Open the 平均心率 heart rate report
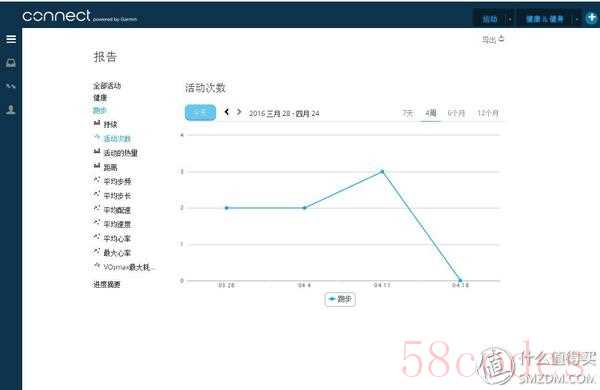The width and height of the screenshot is (600, 390). coord(117,239)
